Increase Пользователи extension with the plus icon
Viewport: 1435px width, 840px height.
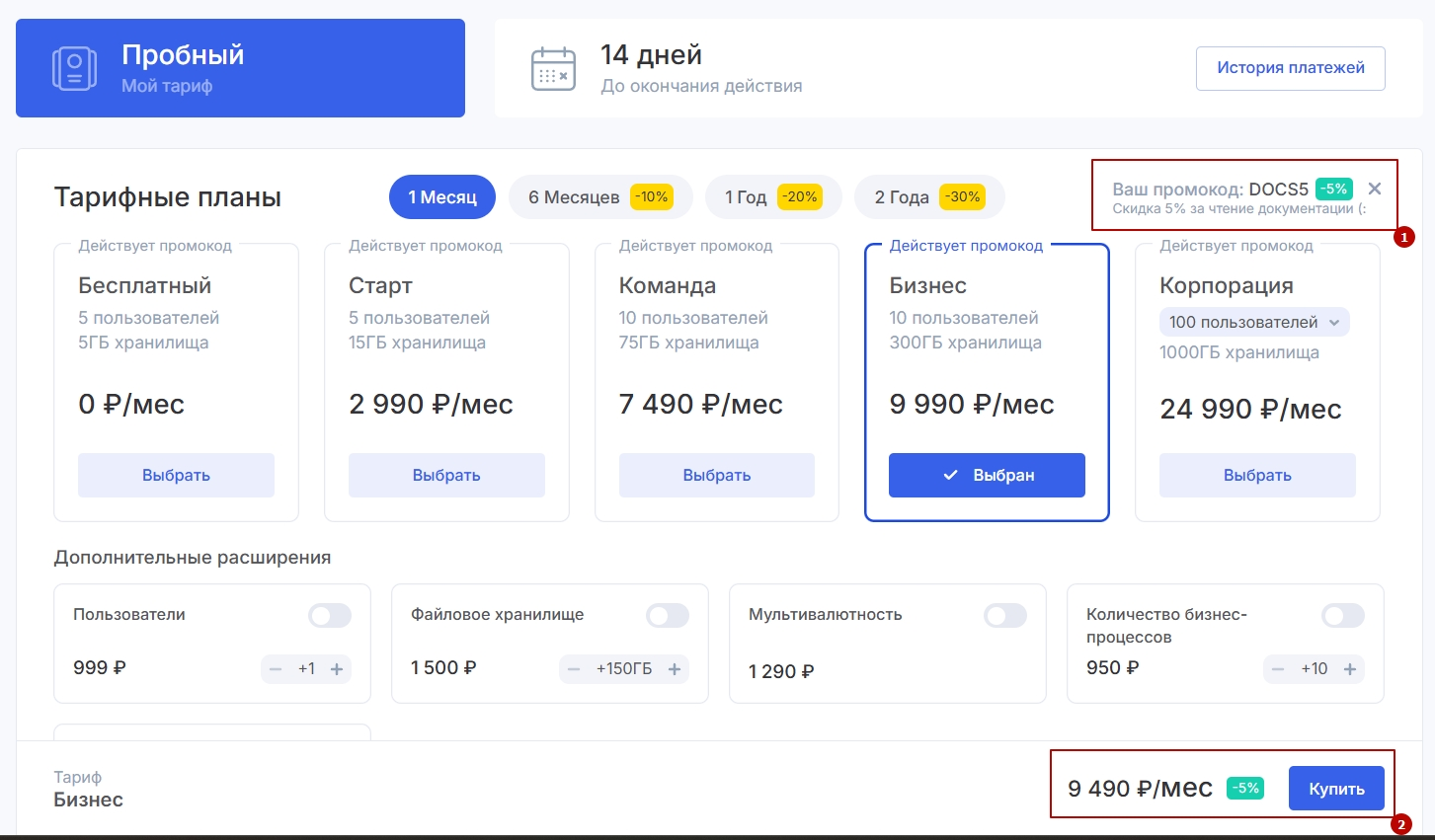[x=337, y=669]
